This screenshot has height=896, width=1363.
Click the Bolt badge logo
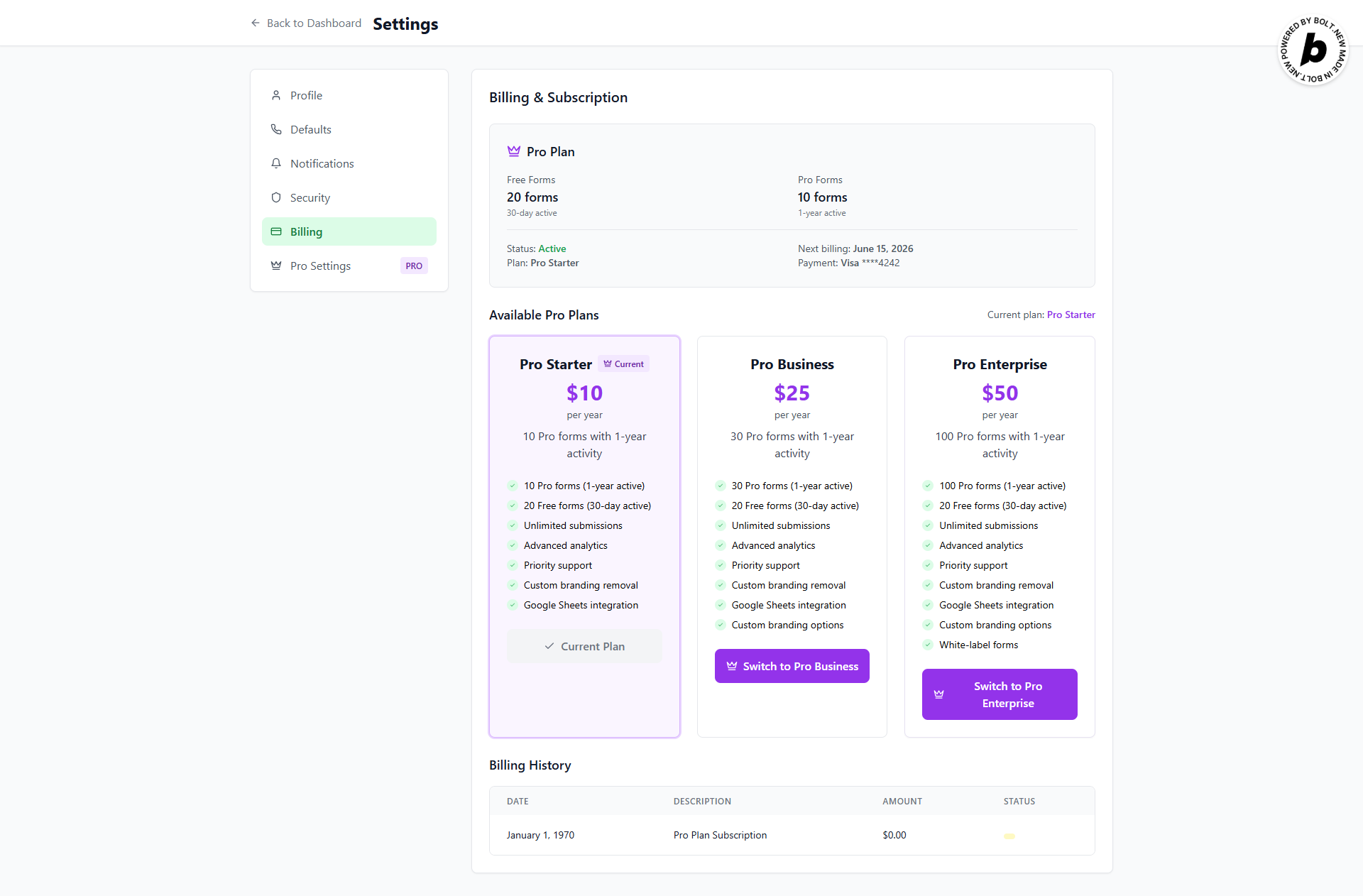[x=1313, y=50]
